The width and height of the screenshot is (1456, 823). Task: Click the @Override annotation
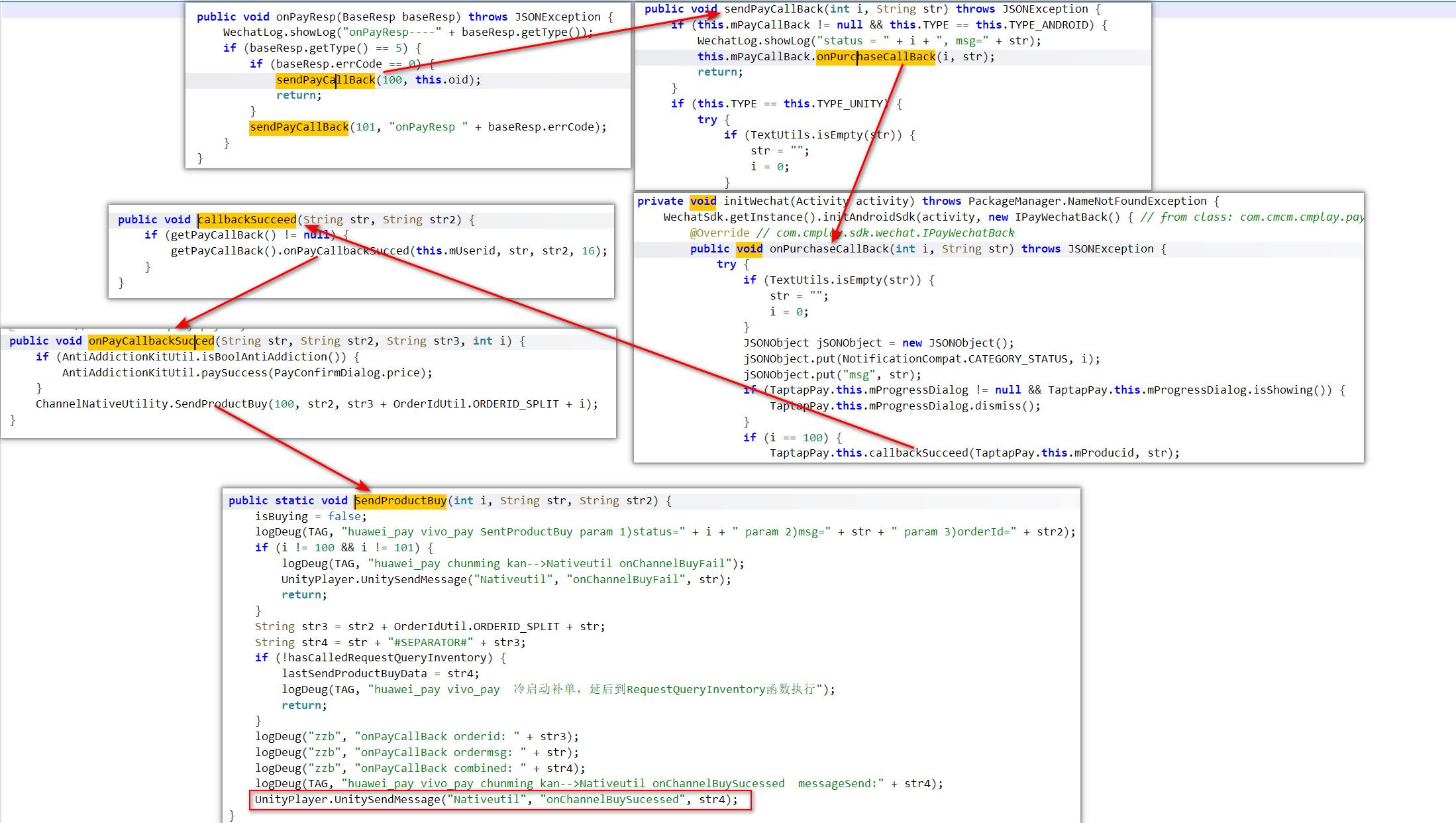click(719, 233)
